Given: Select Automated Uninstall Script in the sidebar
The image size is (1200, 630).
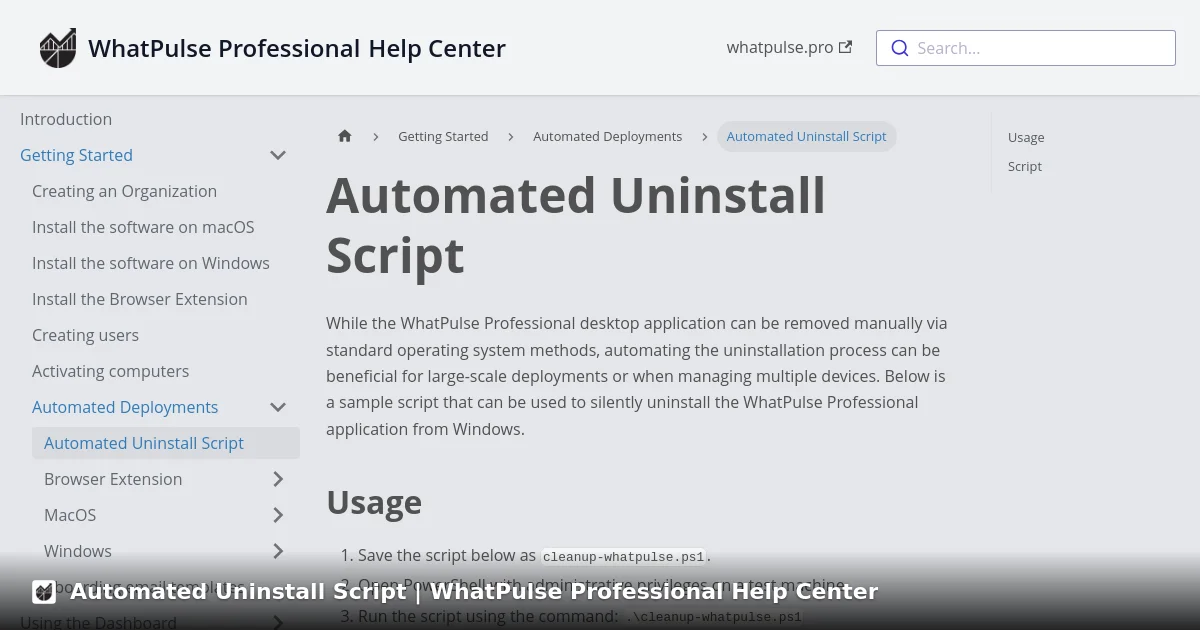Looking at the screenshot, I should [166, 443].
